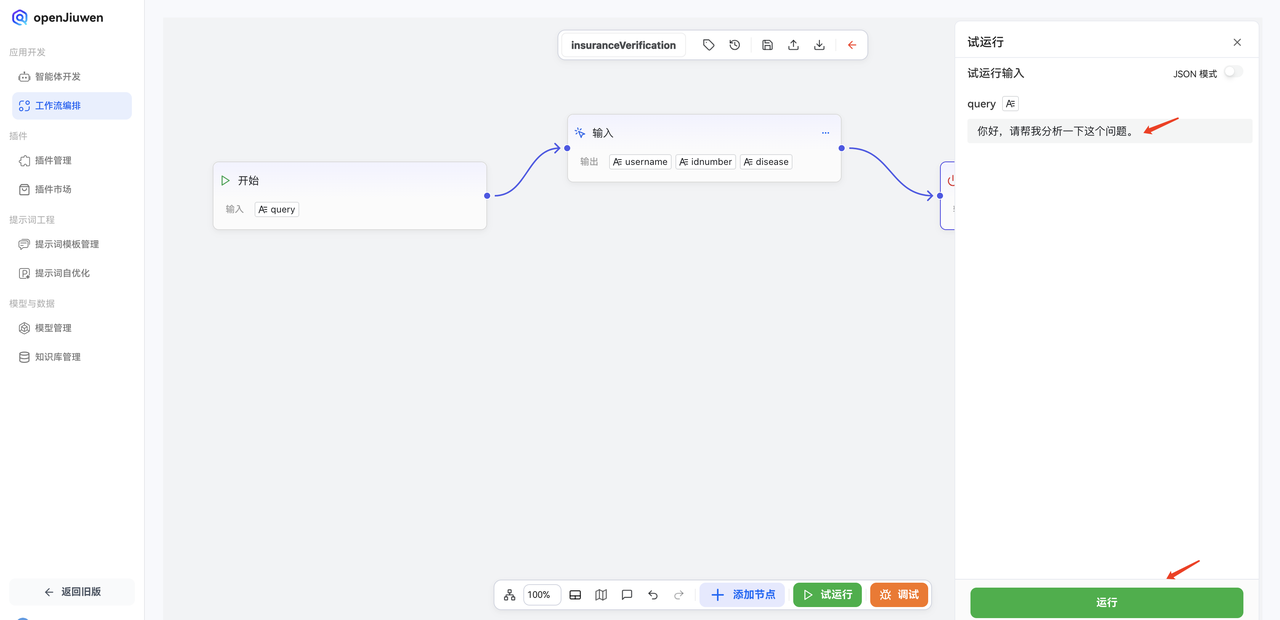
Task: Click the save floppy disk icon
Action: (767, 45)
